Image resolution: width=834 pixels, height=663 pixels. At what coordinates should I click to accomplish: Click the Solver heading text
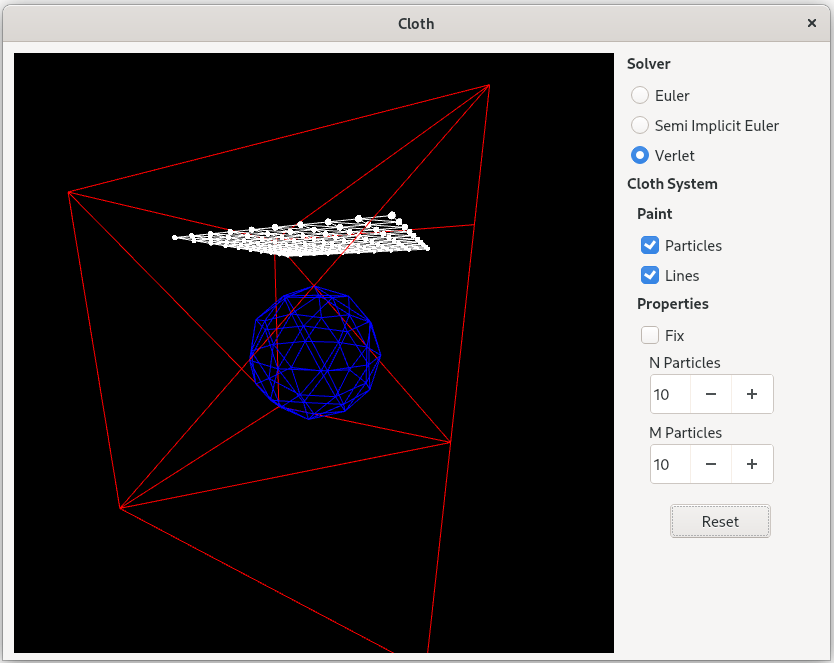click(648, 64)
